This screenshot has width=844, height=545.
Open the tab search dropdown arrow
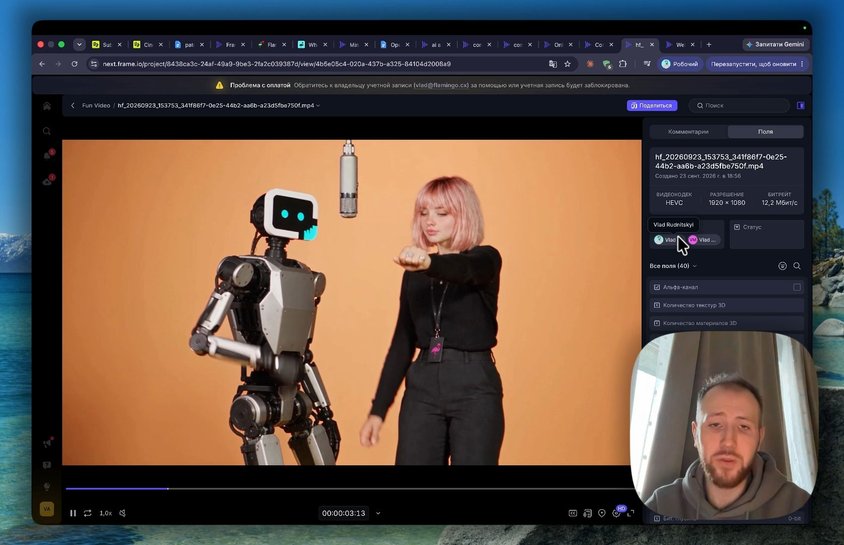79,45
